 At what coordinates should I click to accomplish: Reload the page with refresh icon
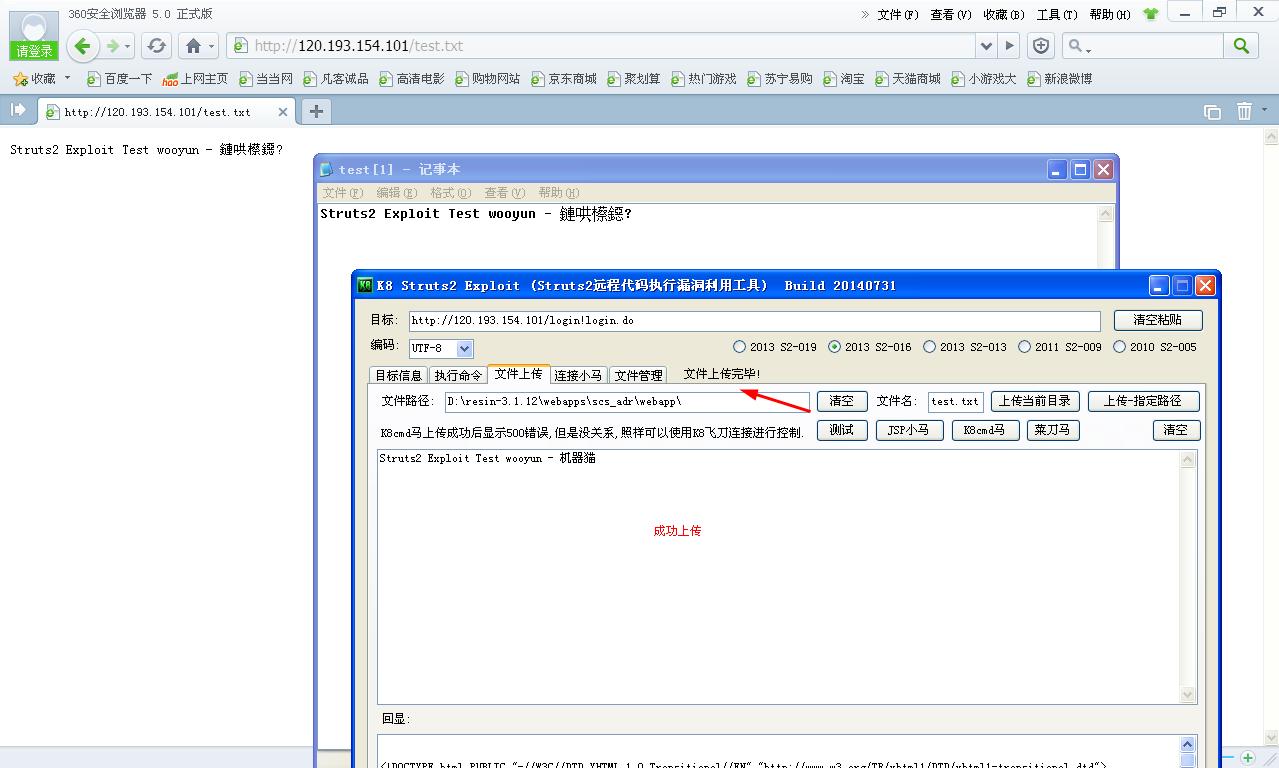pyautogui.click(x=156, y=46)
